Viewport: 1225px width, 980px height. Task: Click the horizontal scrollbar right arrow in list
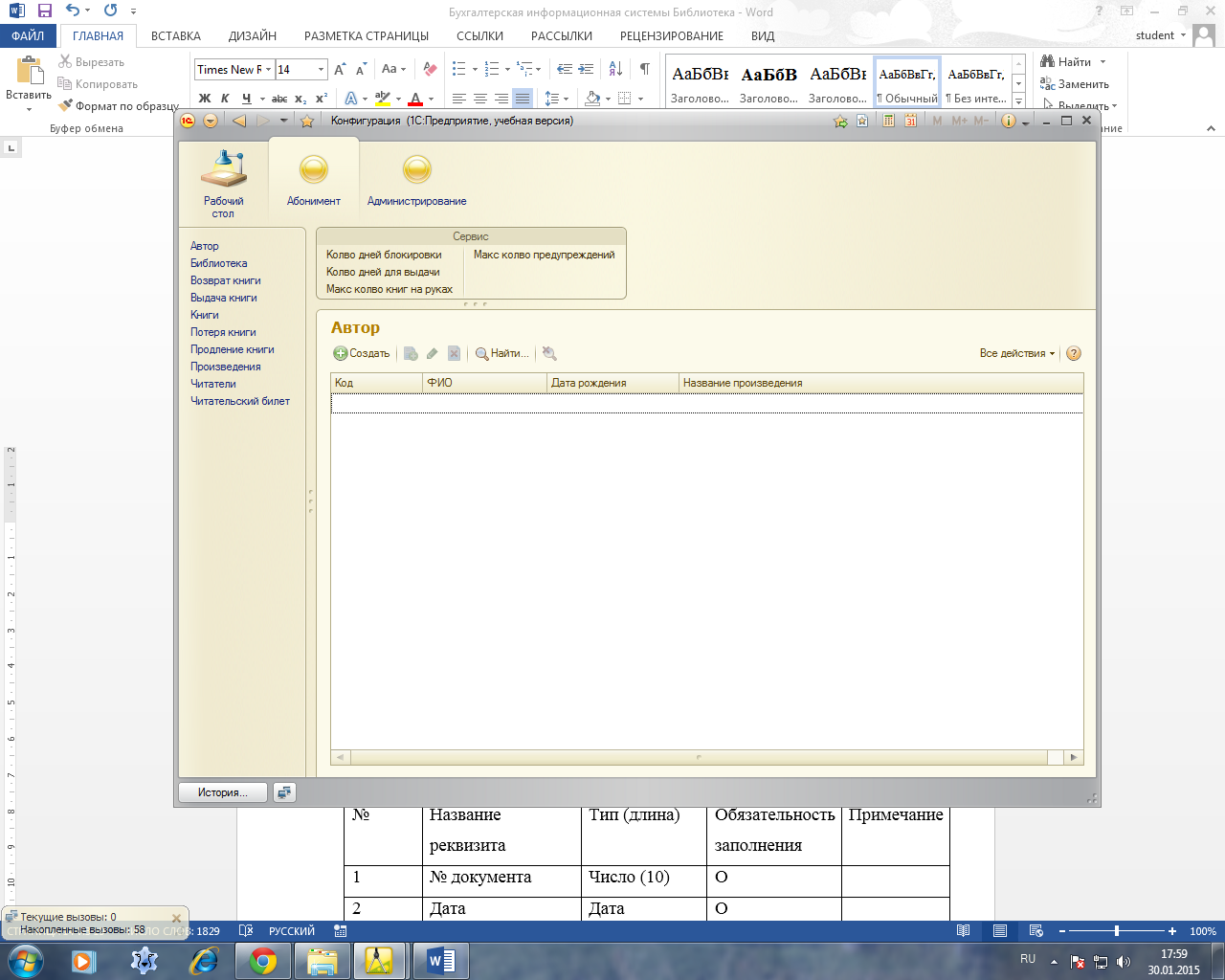(x=1074, y=757)
